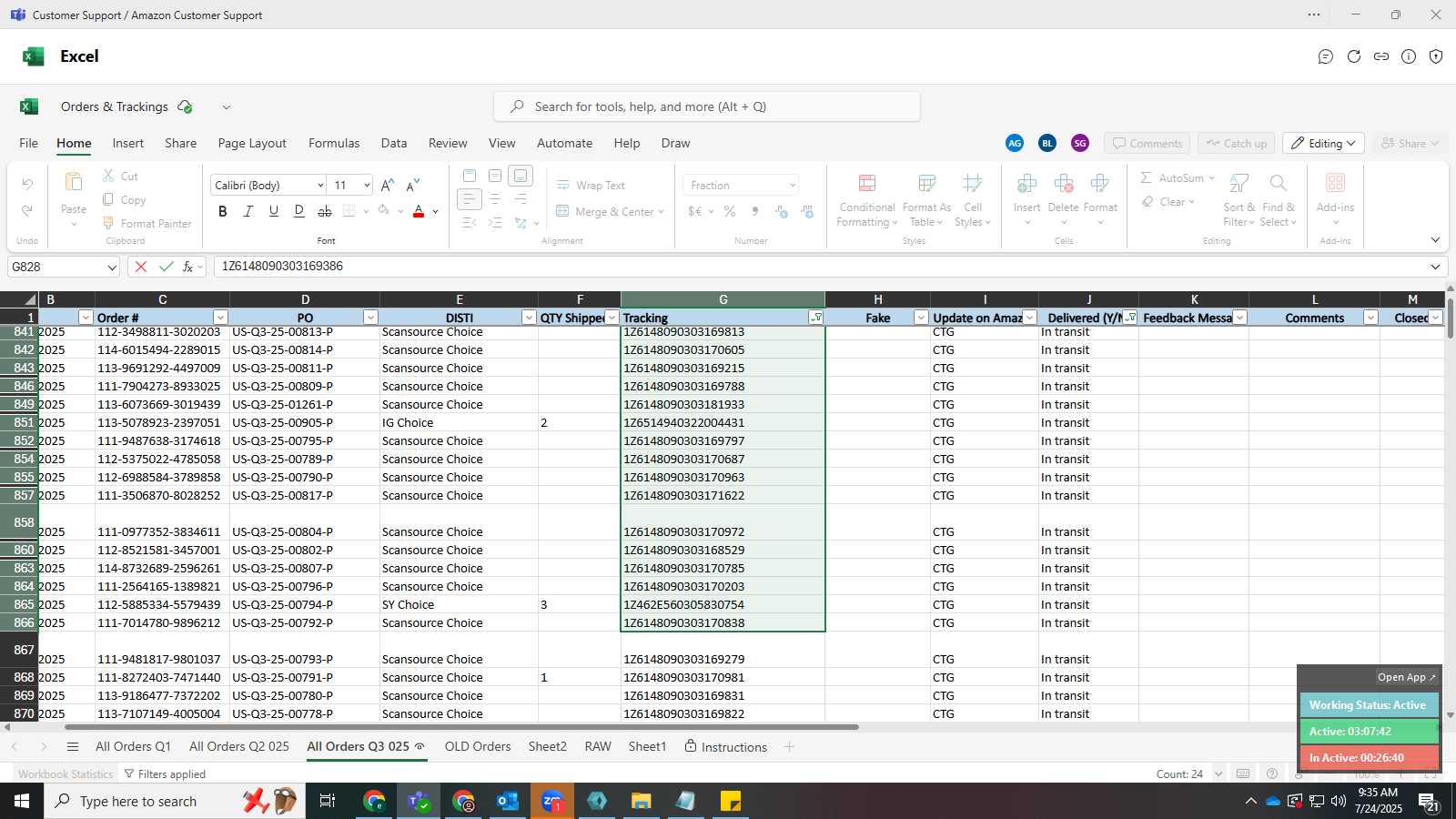The image size is (1456, 819).
Task: Click Open App link
Action: pyautogui.click(x=1406, y=677)
